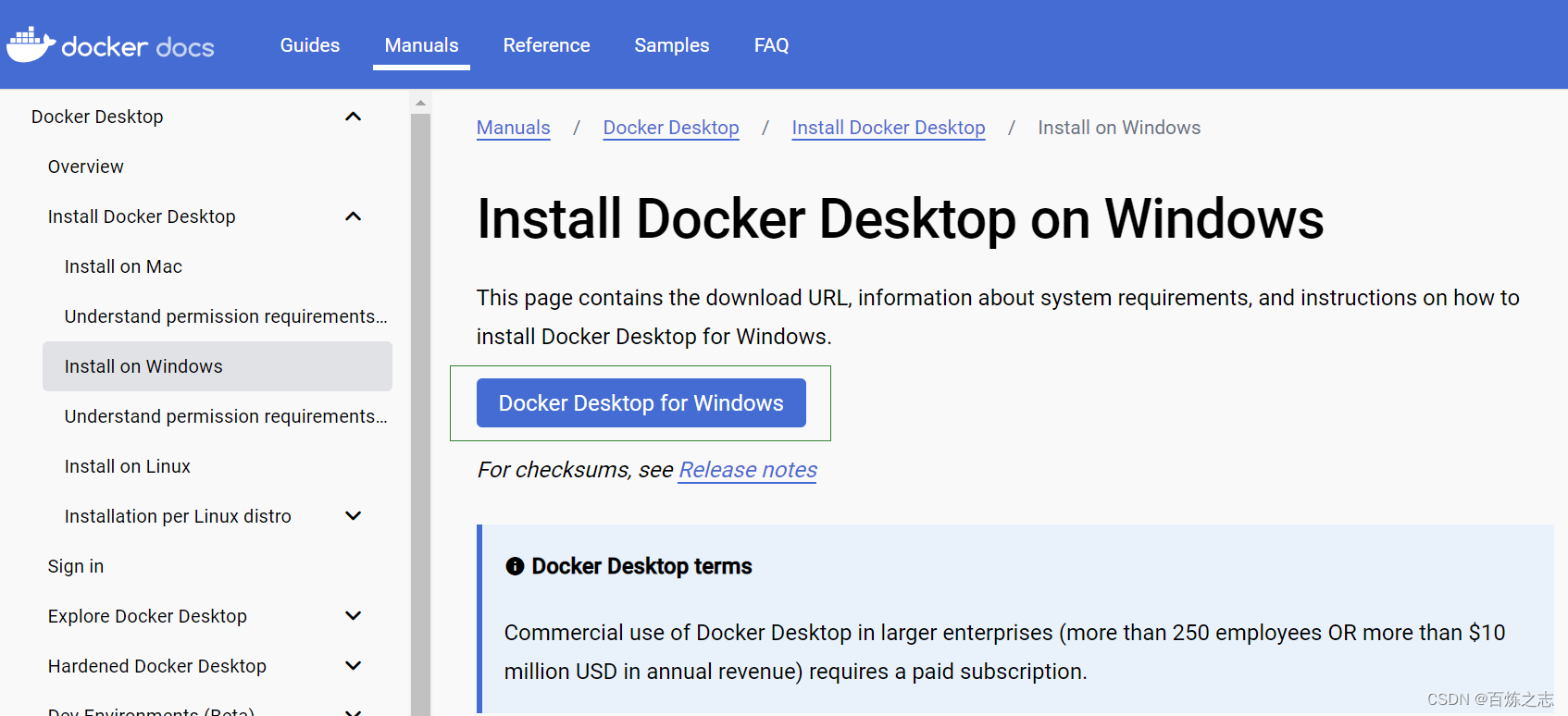The image size is (1568, 716).
Task: Download Docker Desktop for Windows button
Action: pos(641,403)
